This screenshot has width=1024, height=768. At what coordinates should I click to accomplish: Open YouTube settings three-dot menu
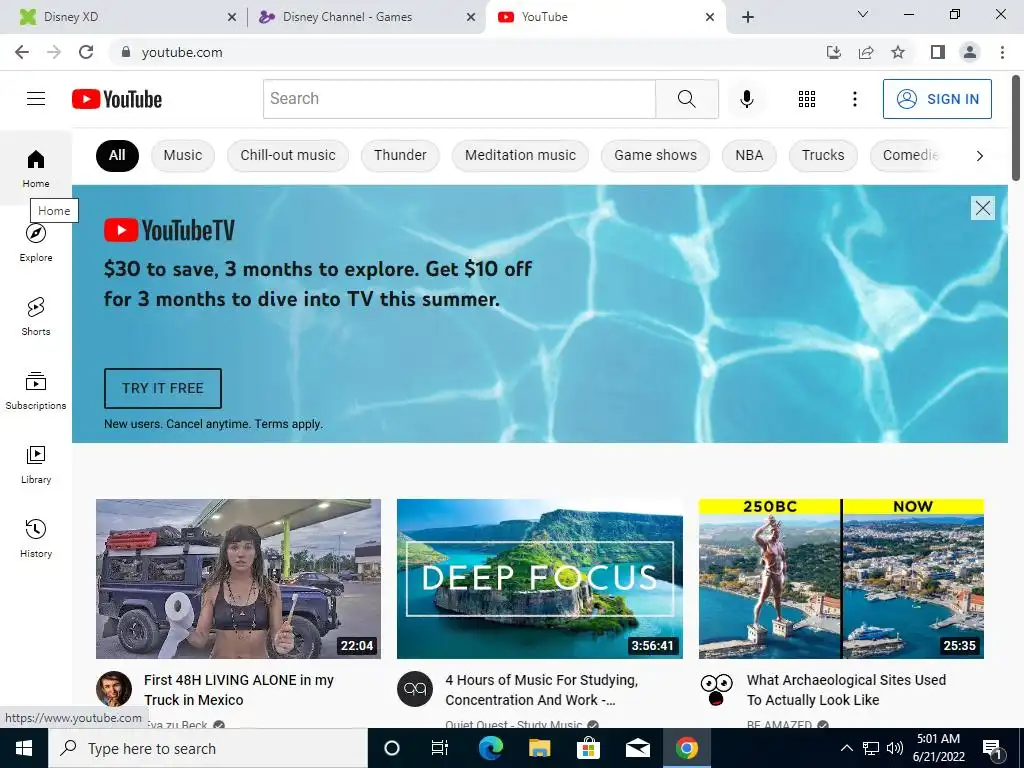(854, 99)
